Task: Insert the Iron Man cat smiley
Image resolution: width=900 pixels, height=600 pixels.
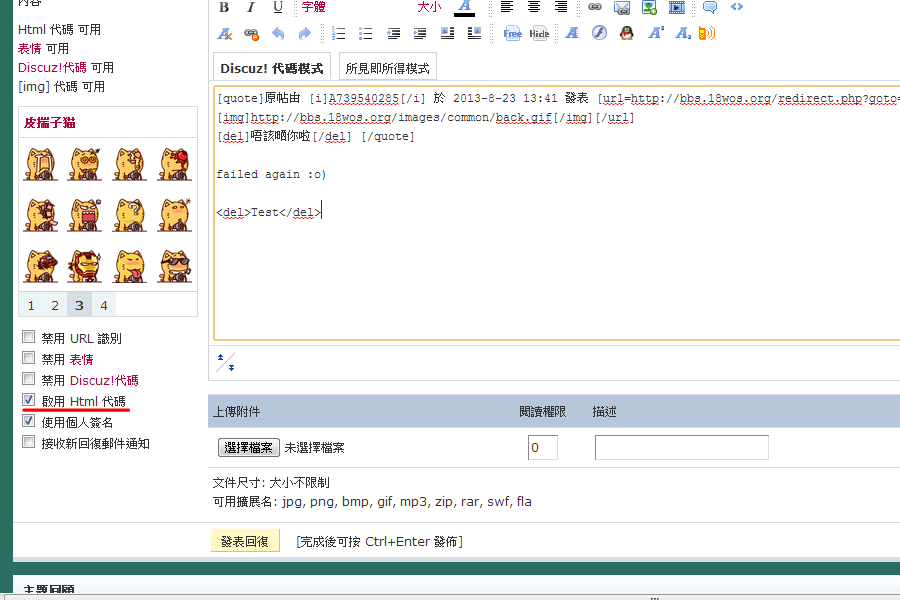Action: 85,266
